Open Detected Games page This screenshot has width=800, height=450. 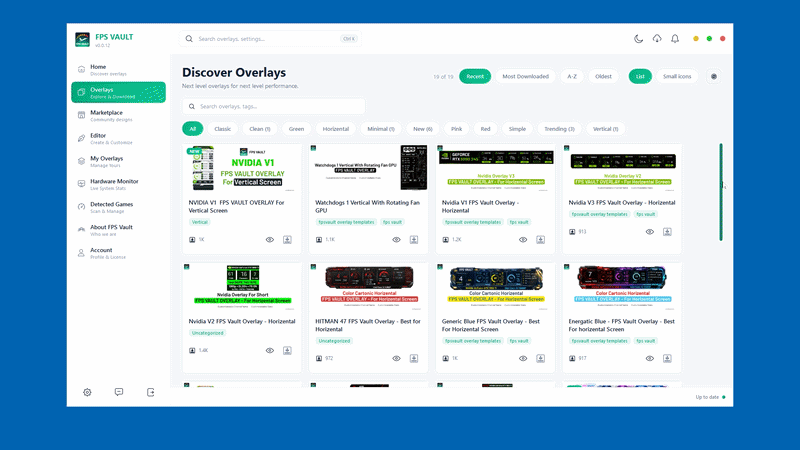[118, 208]
